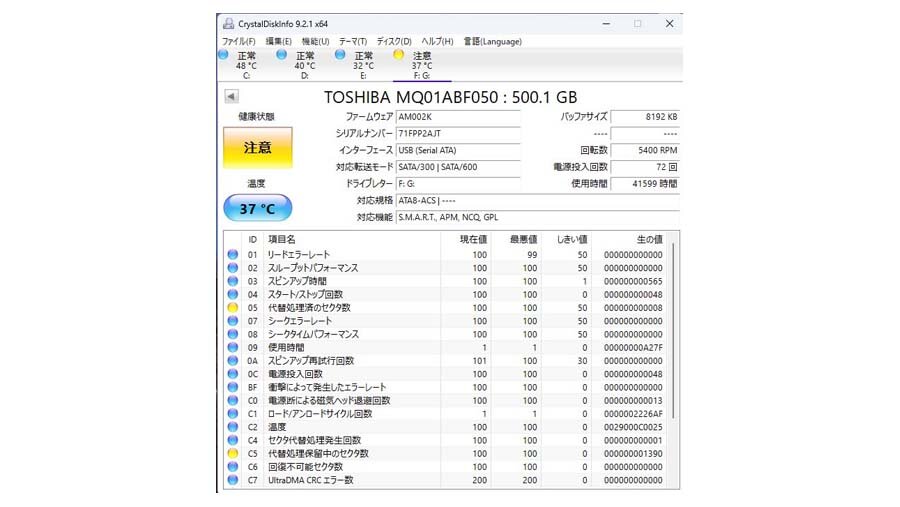Click the firmware field AM002K
Viewport: 900px width, 507px height.
(x=458, y=117)
